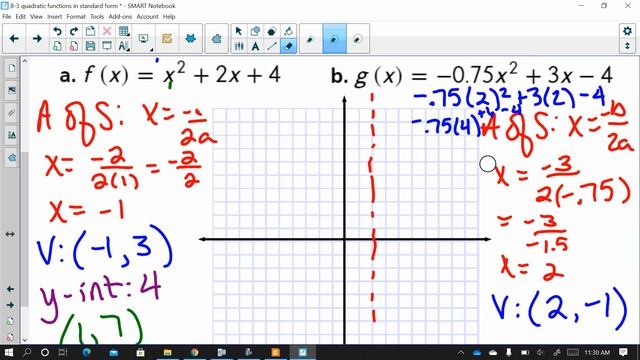Go to the next page with the forward arrow in the top toolbar
Screen dimensions: 640x360
point(37,38)
